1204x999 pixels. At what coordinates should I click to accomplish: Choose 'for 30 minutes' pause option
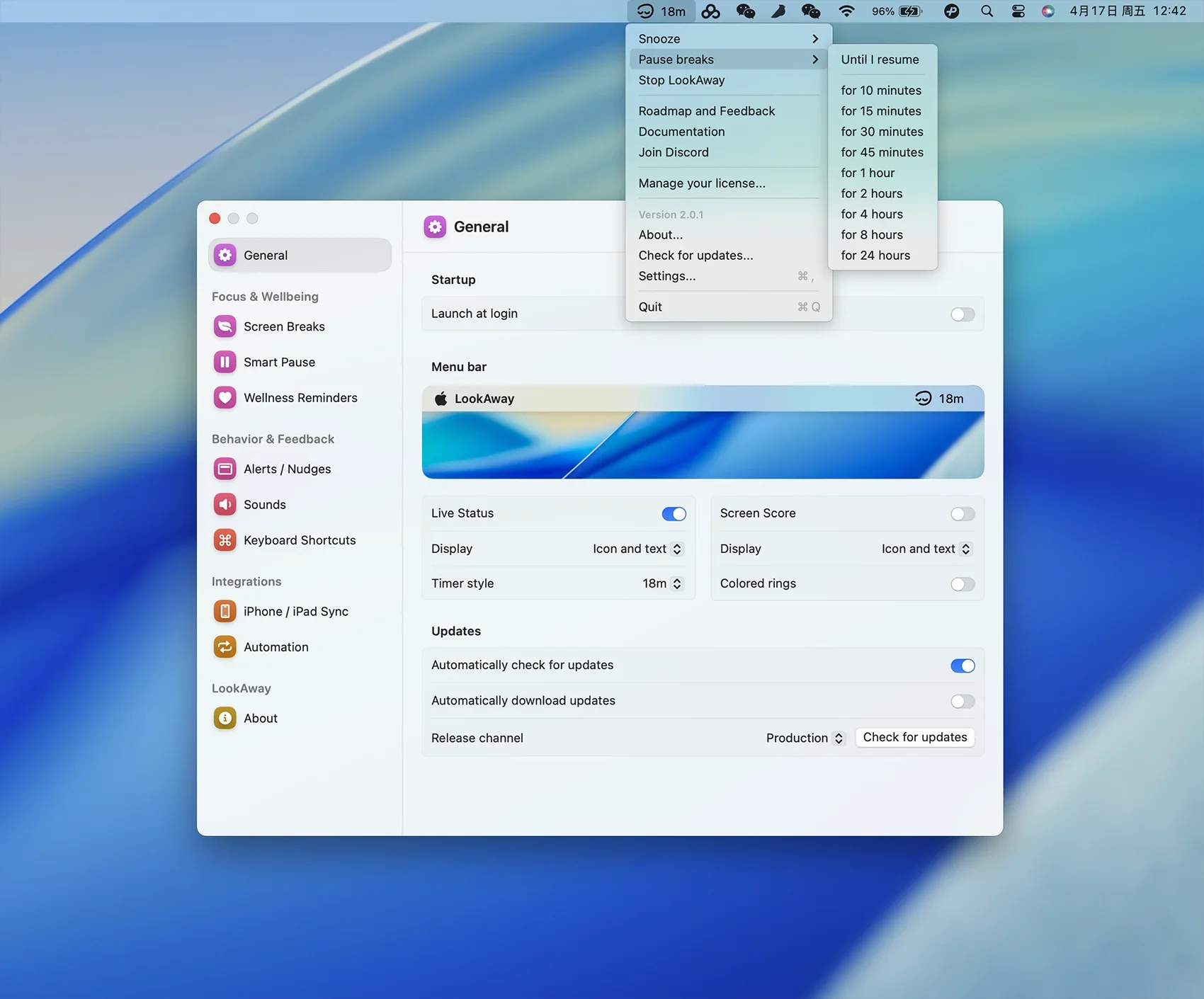882,132
